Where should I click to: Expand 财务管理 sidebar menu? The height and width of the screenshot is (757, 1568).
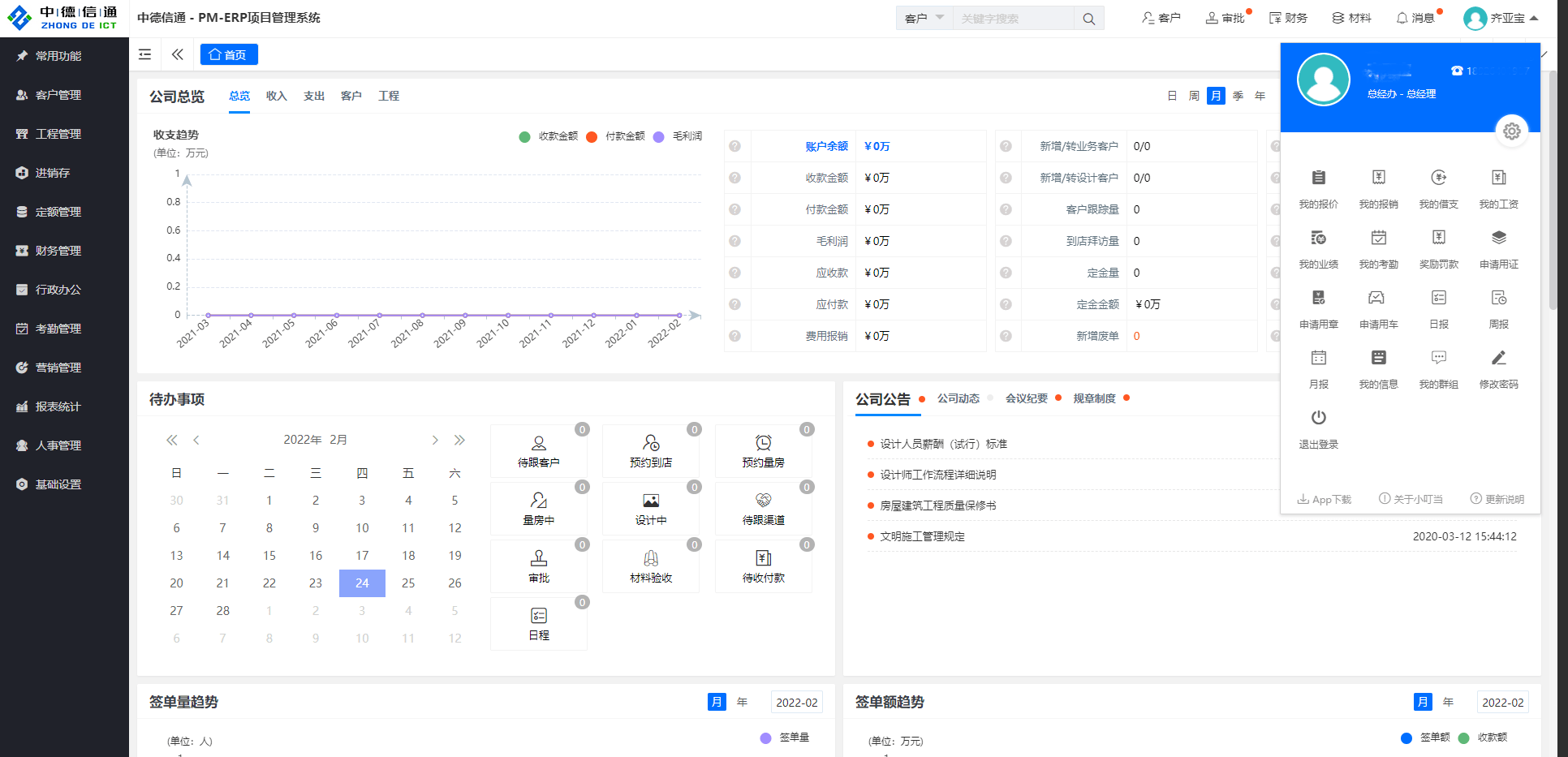[x=58, y=251]
